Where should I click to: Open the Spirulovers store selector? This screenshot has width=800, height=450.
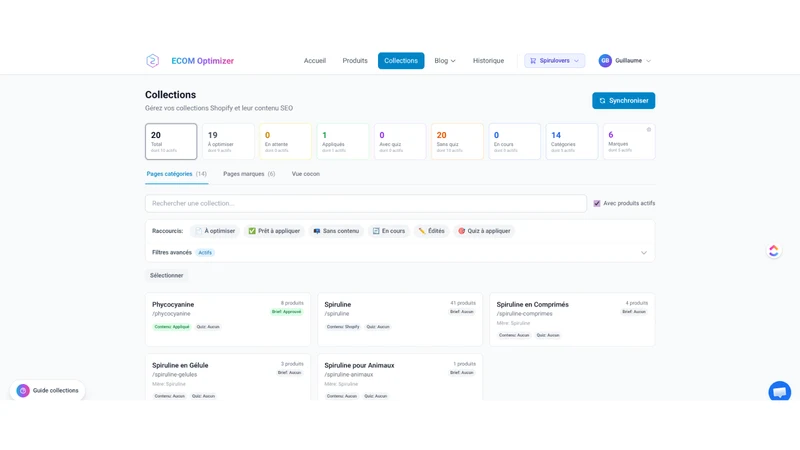click(555, 61)
